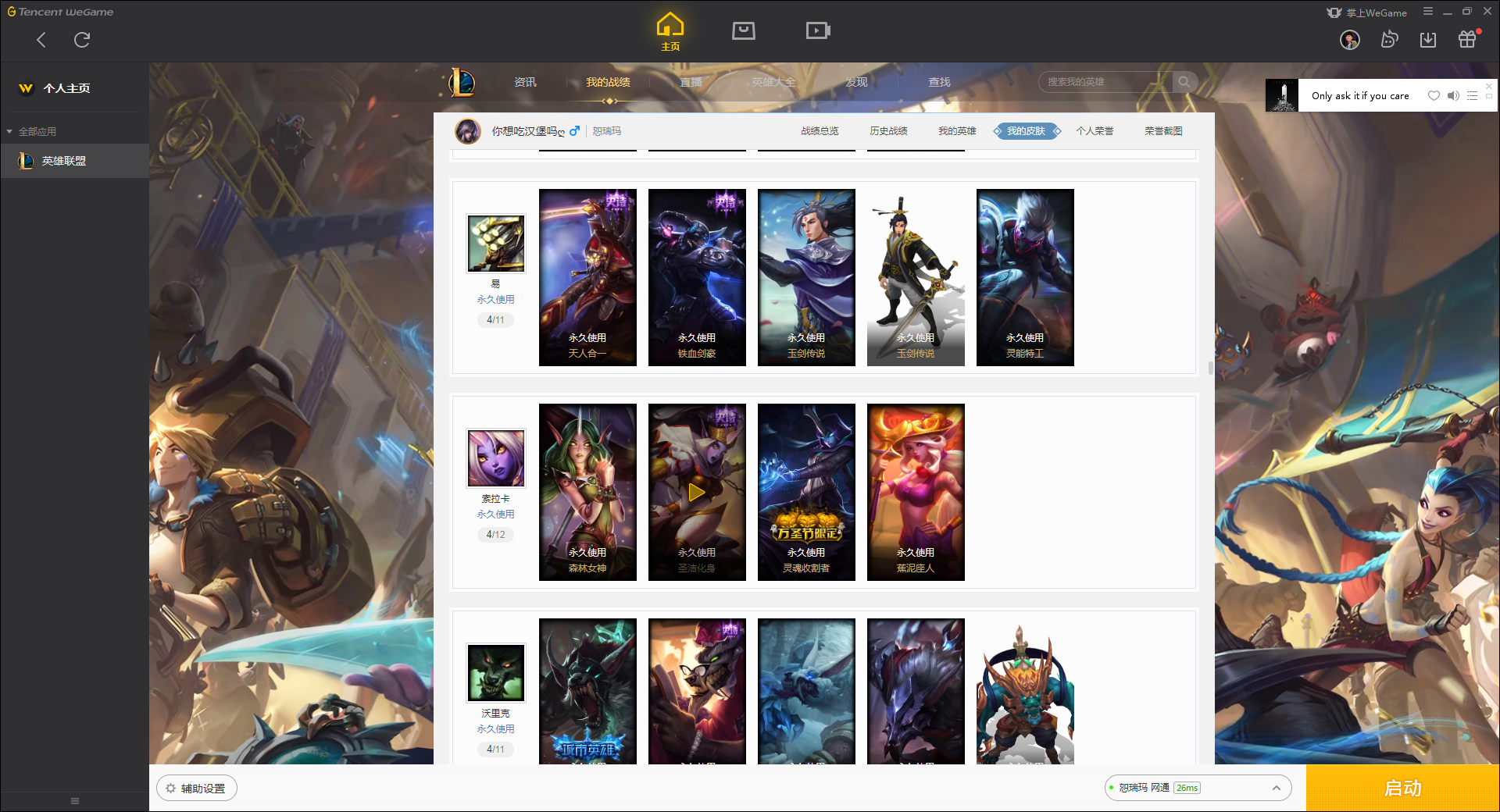Open the gift box icon

pyautogui.click(x=1467, y=39)
